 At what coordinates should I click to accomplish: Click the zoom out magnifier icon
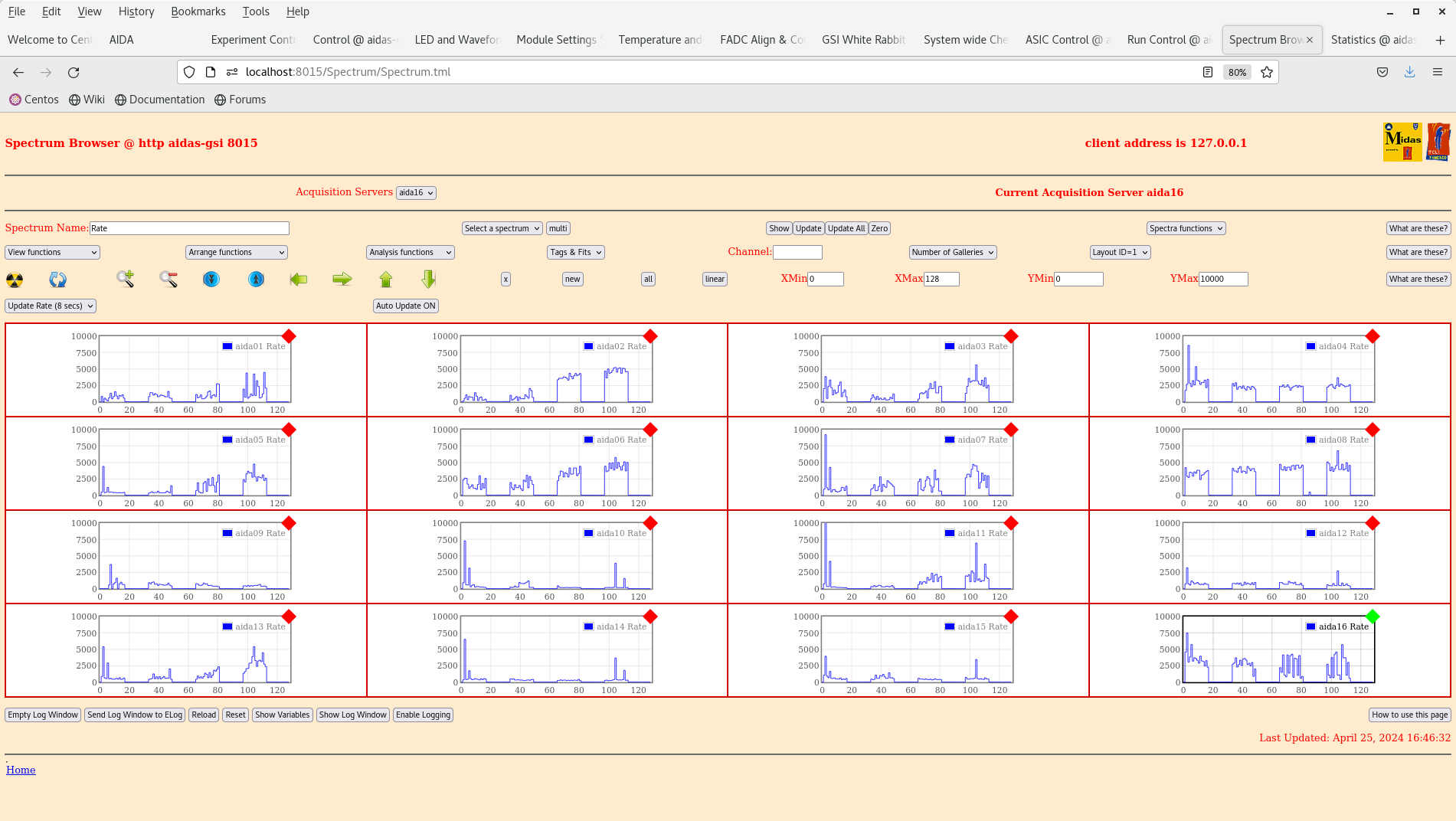[169, 280]
